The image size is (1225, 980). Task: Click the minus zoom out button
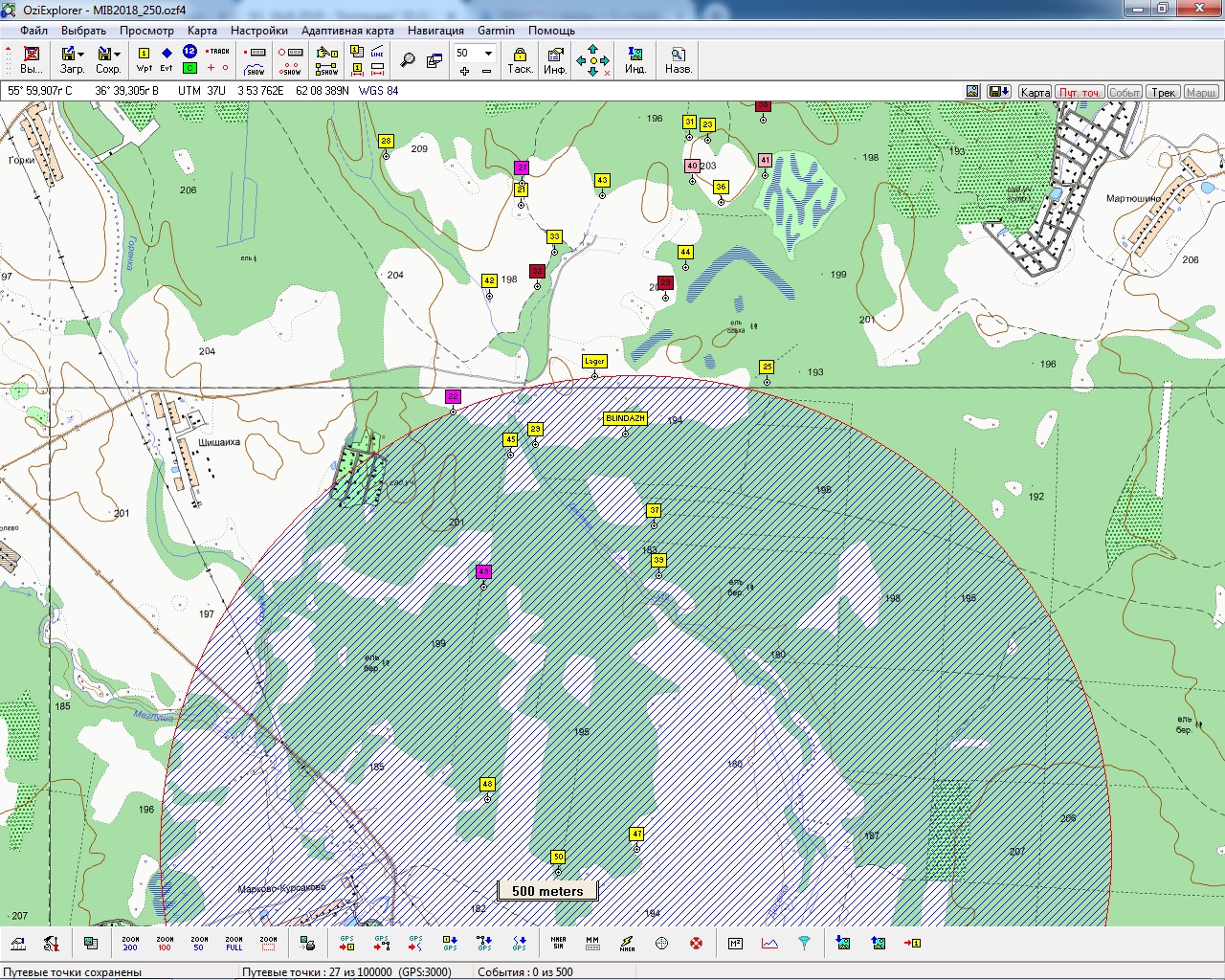(487, 71)
